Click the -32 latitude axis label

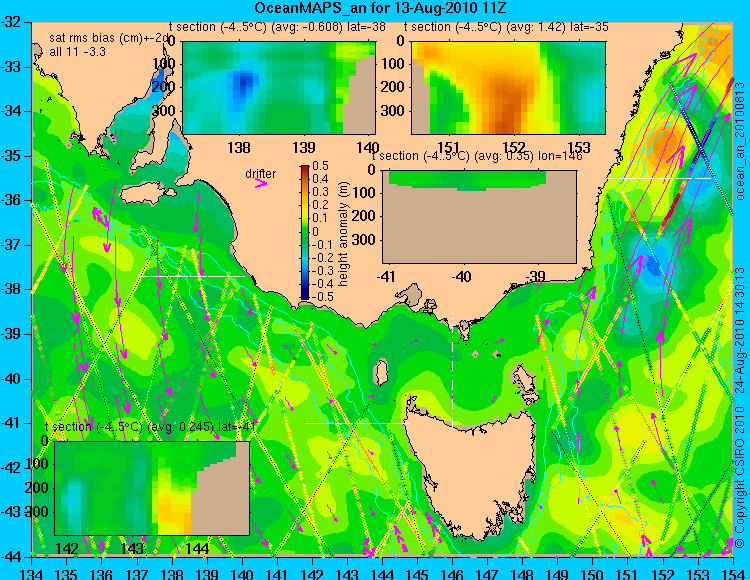tap(11, 22)
